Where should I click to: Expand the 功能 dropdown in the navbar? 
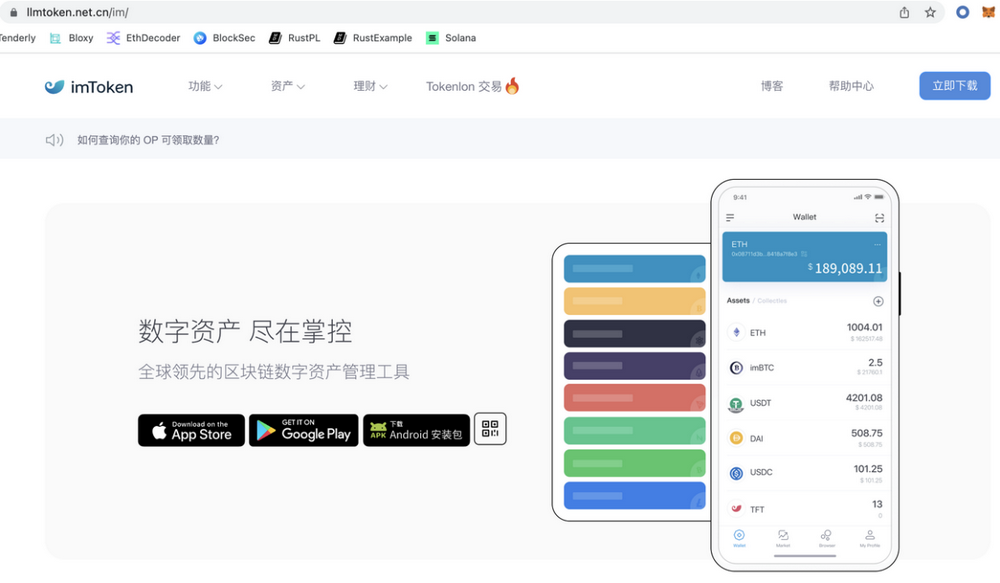click(x=205, y=86)
